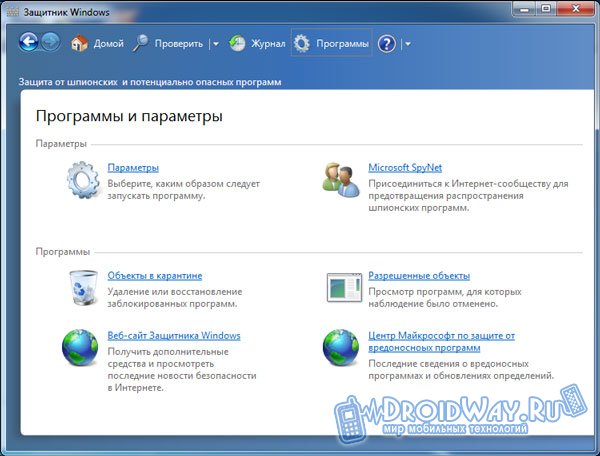Select the Программы toolbar label
This screenshot has height=456, width=600.
click(x=342, y=44)
